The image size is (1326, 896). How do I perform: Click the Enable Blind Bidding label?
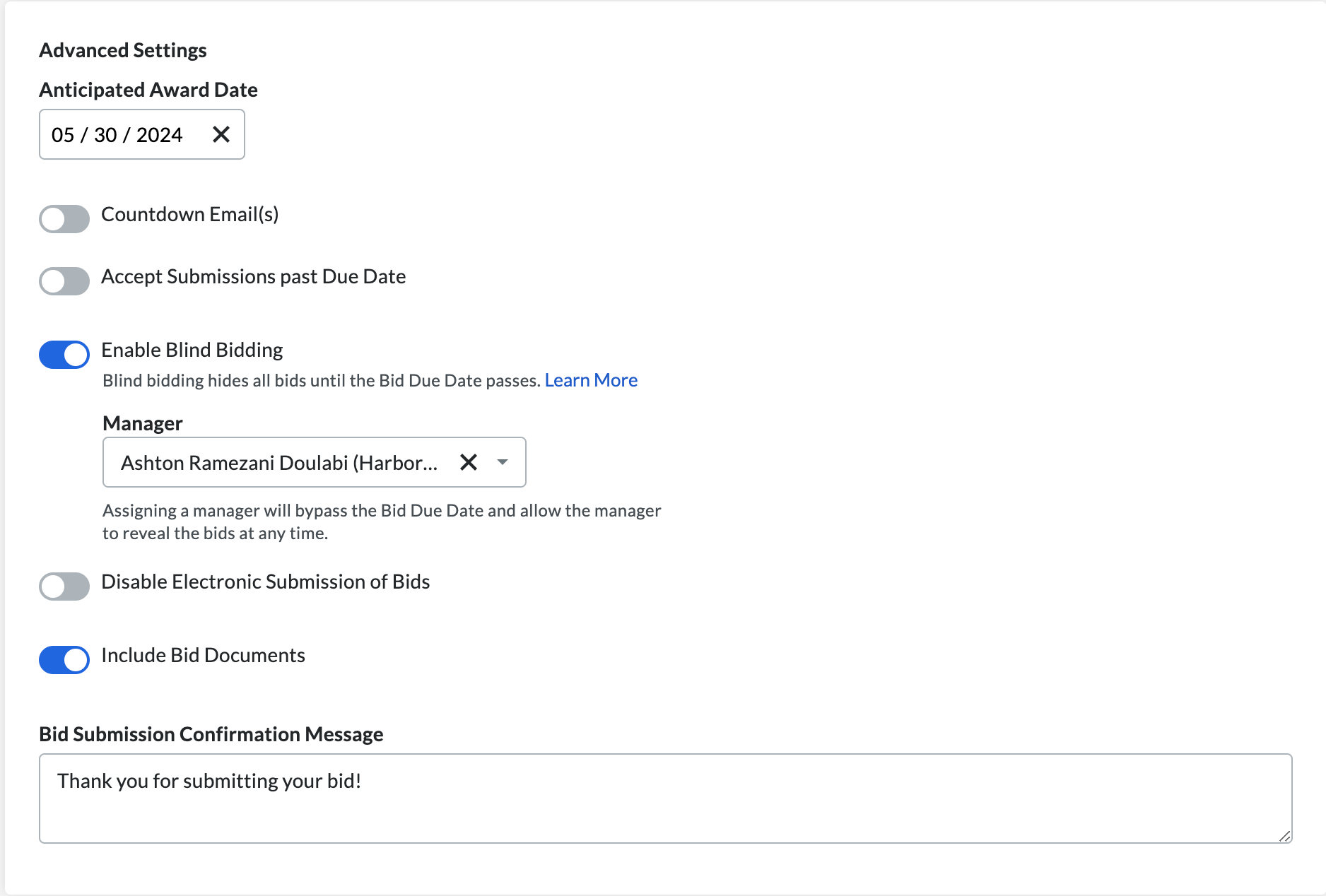[192, 350]
